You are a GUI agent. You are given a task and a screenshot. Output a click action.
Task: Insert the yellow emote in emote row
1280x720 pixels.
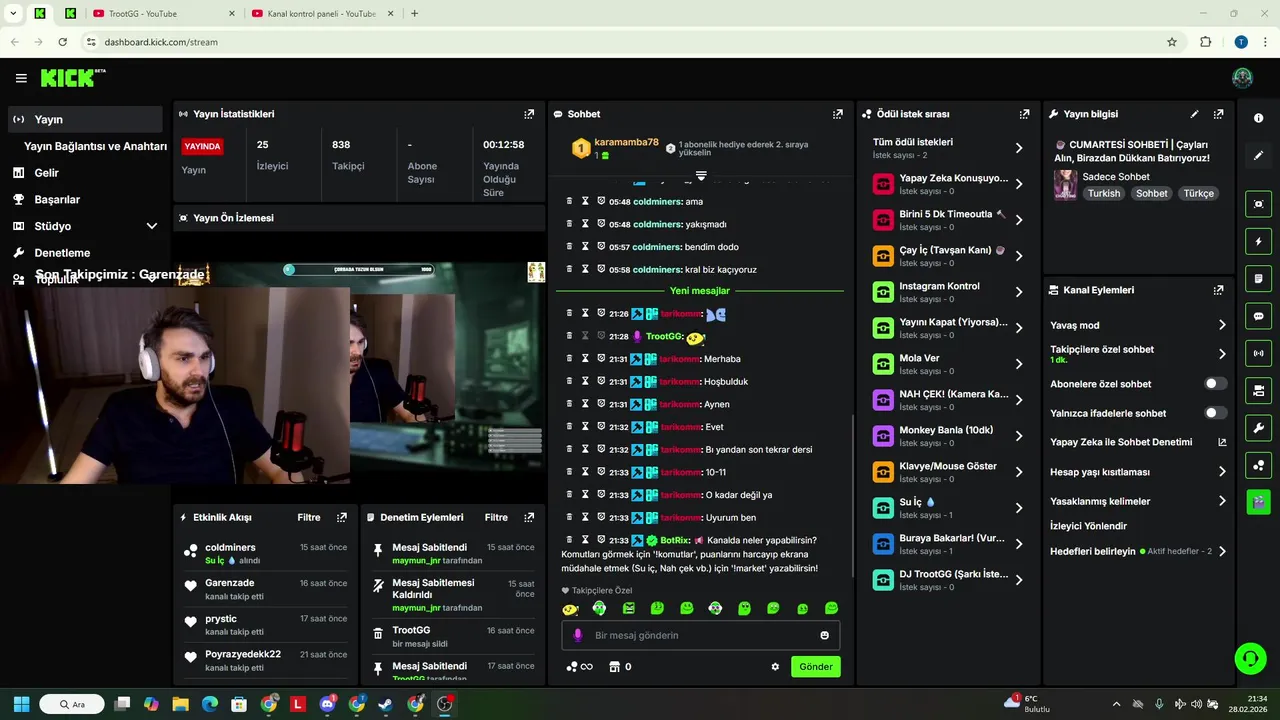pyautogui.click(x=570, y=608)
